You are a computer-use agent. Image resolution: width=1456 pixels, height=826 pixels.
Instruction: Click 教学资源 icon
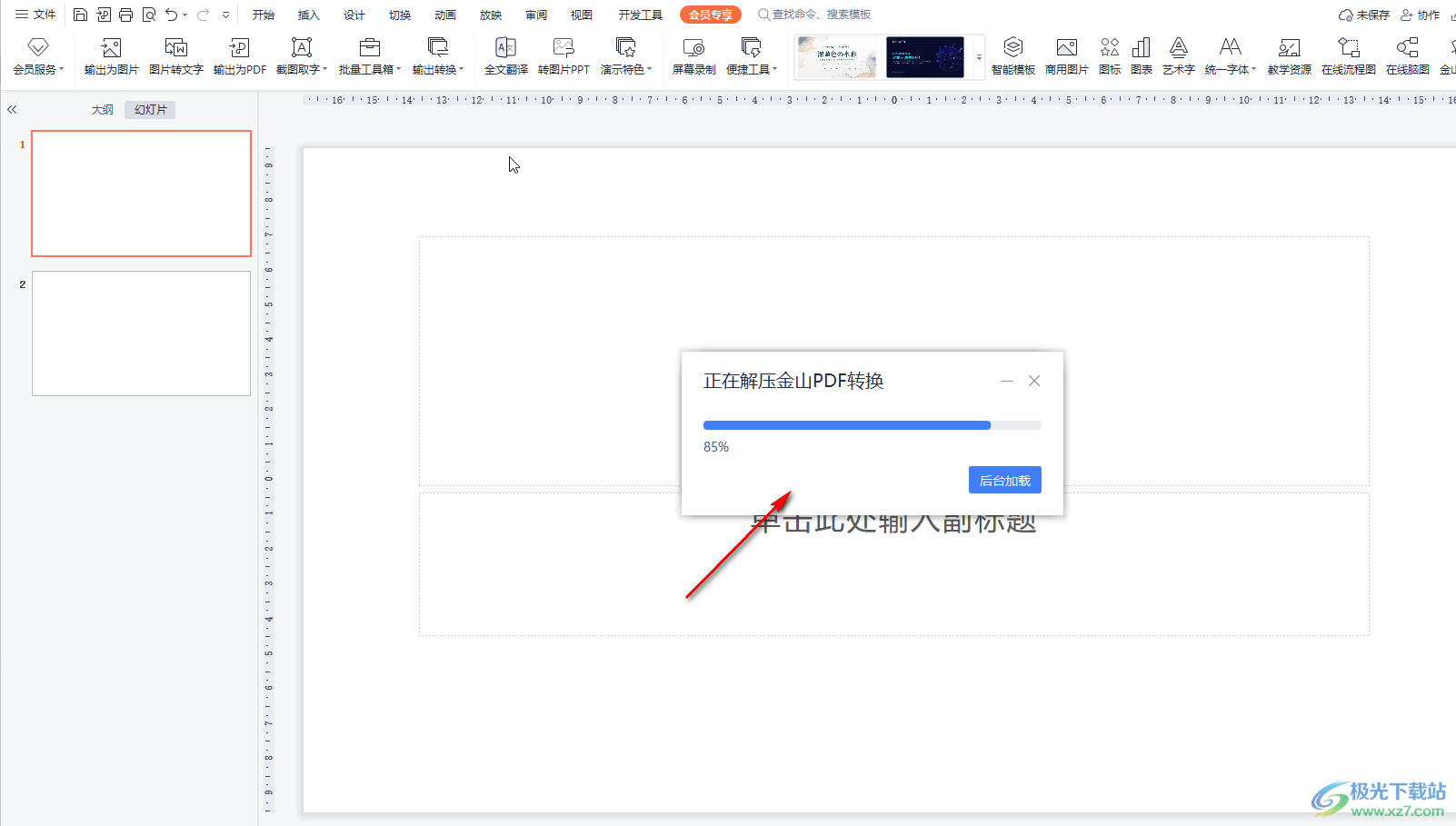click(1290, 56)
